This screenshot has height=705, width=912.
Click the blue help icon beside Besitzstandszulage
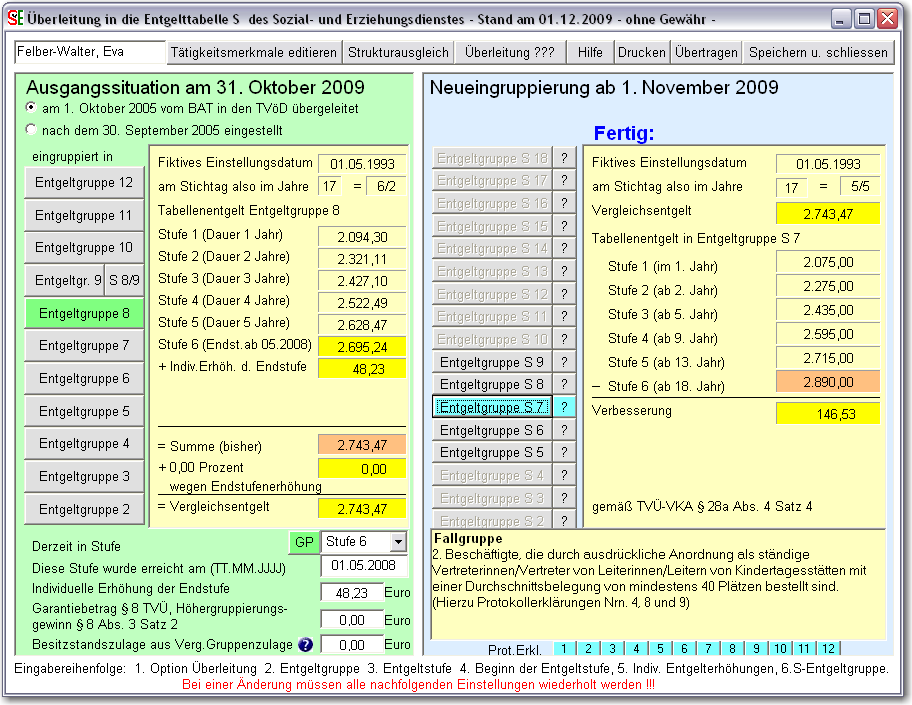(305, 645)
